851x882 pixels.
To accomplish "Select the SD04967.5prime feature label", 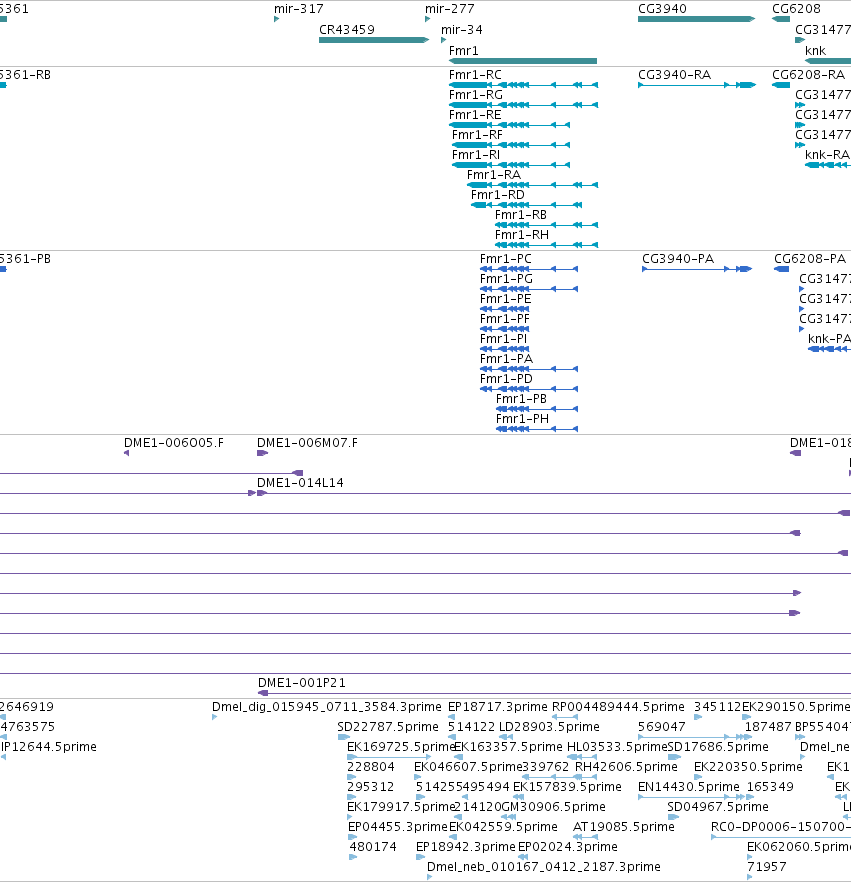I will [x=718, y=807].
